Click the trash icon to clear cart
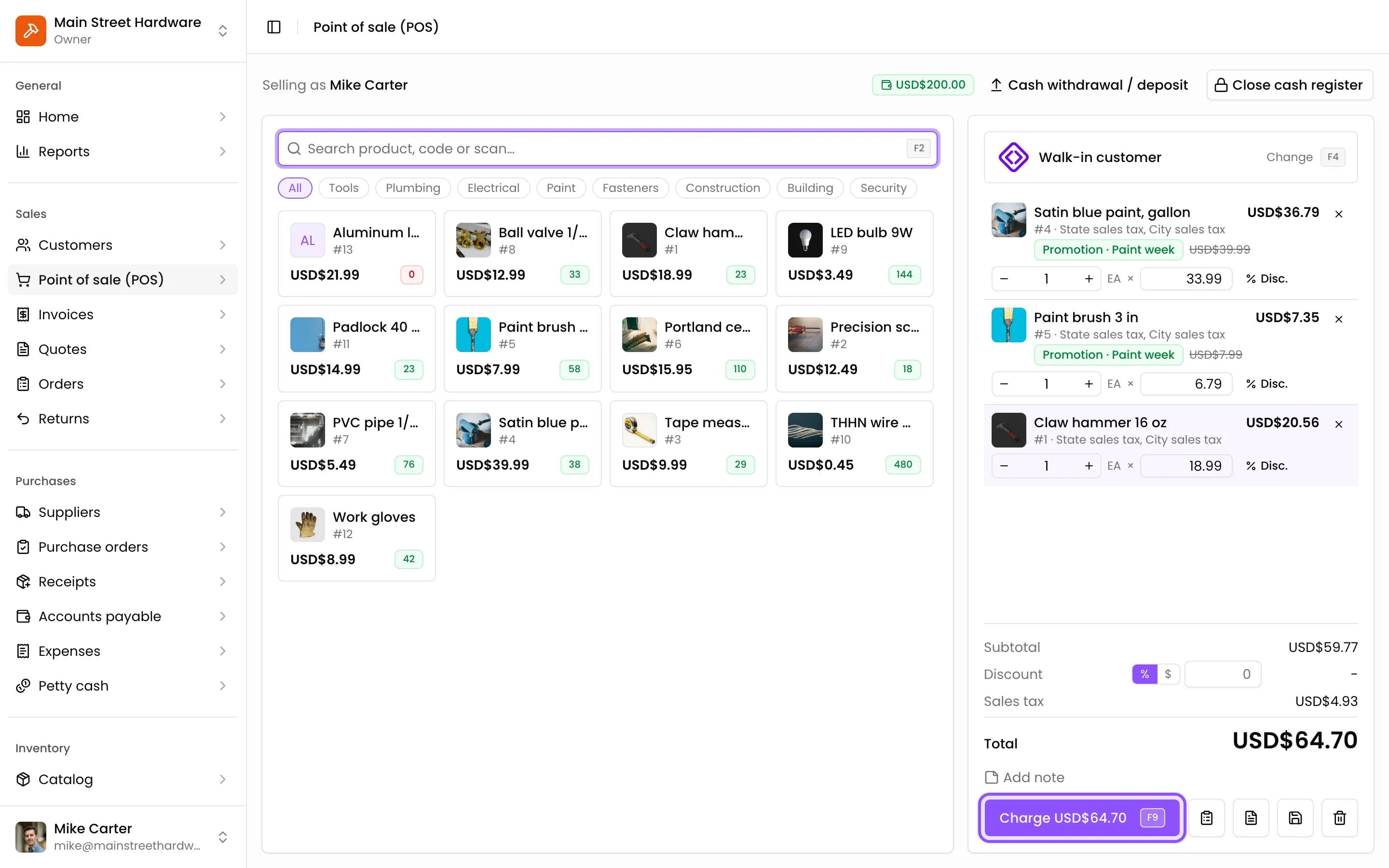This screenshot has height=868, width=1389. [x=1340, y=817]
